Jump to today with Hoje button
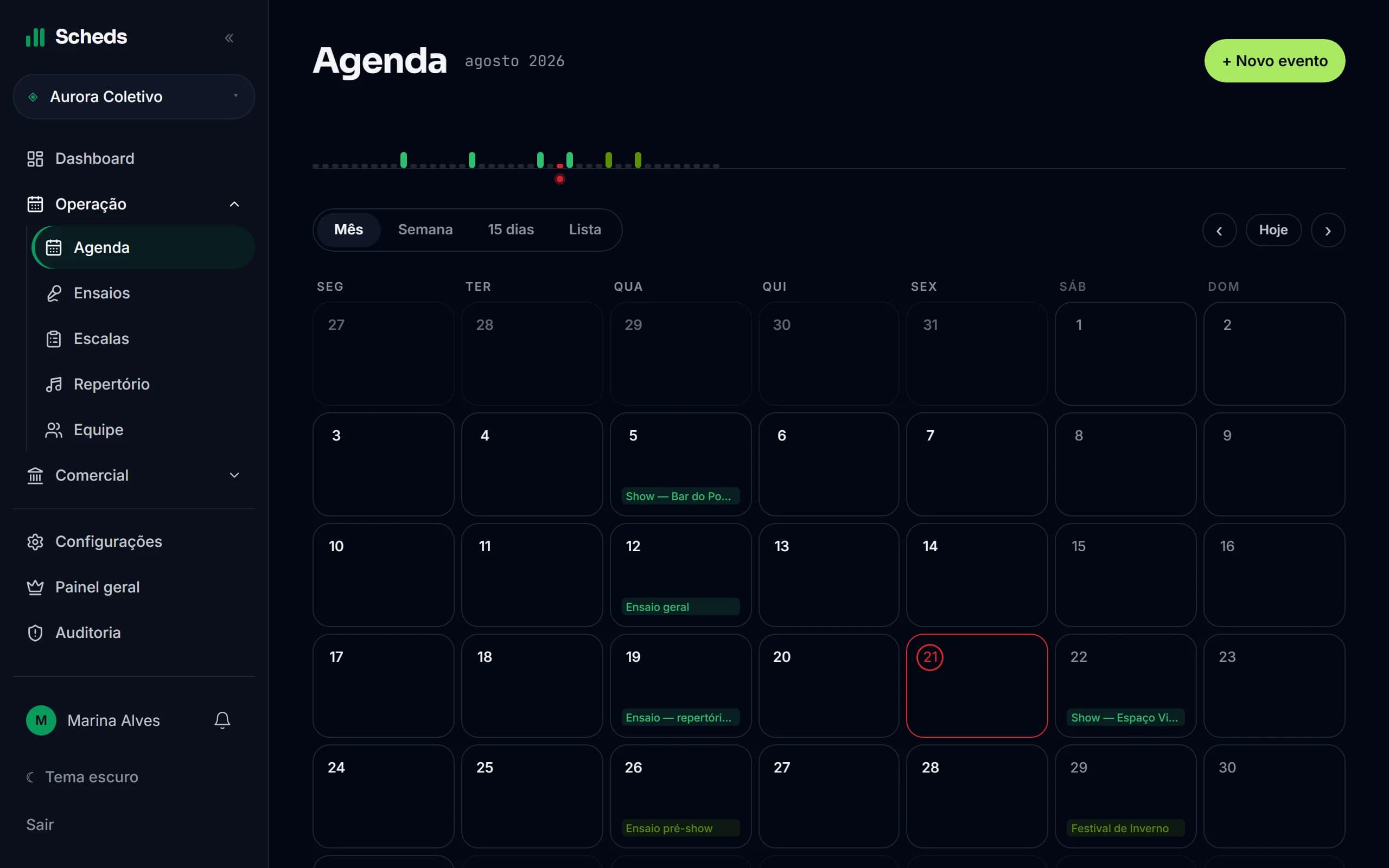This screenshot has width=1389, height=868. 1273,230
